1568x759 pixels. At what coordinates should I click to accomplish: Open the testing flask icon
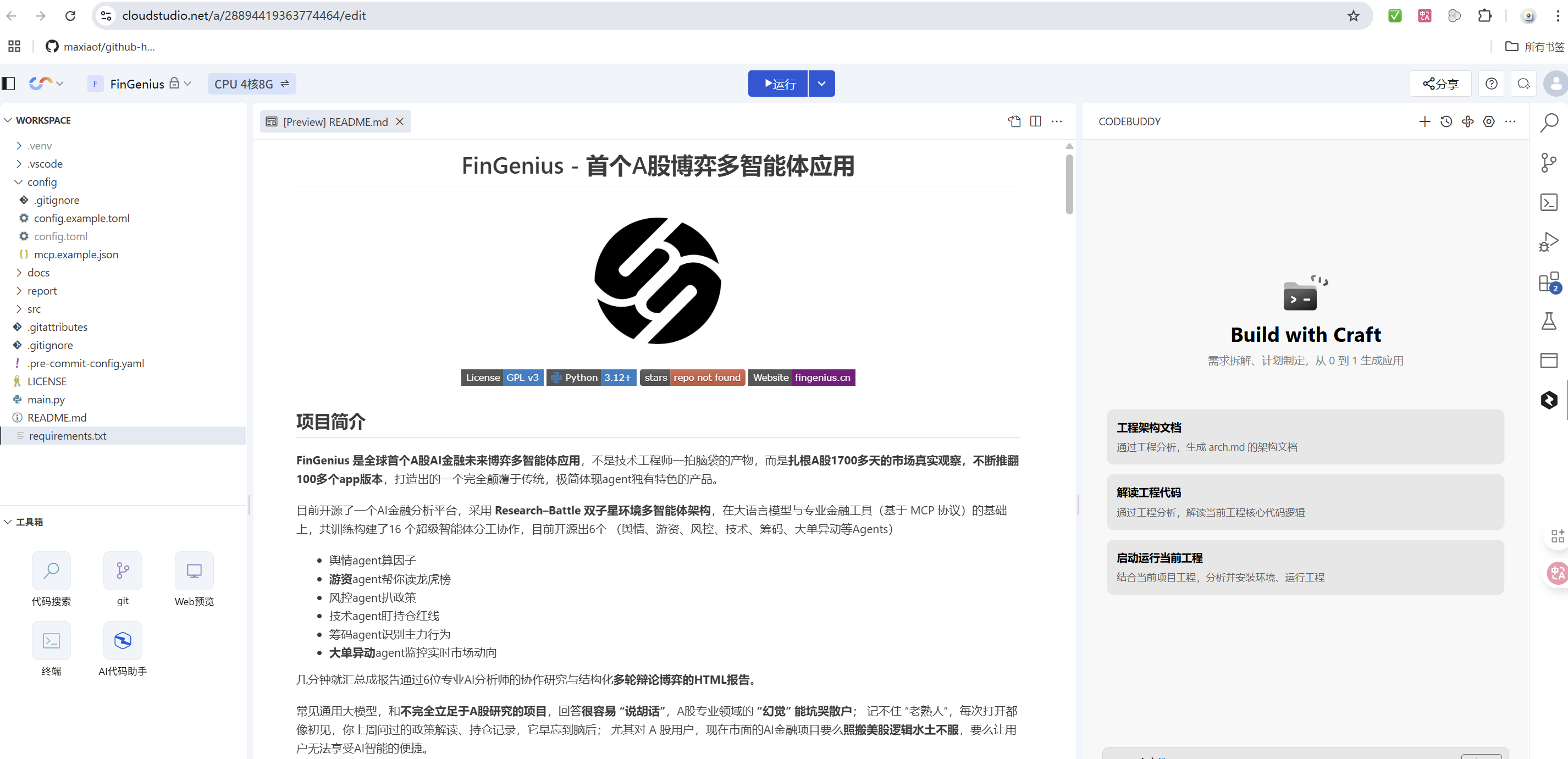(1549, 321)
